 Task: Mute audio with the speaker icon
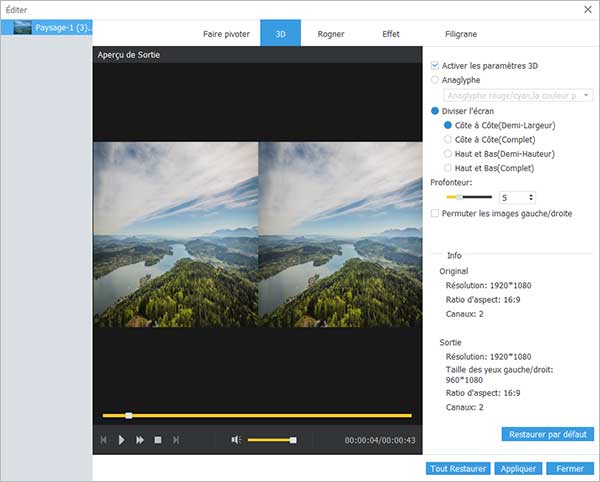tap(236, 440)
